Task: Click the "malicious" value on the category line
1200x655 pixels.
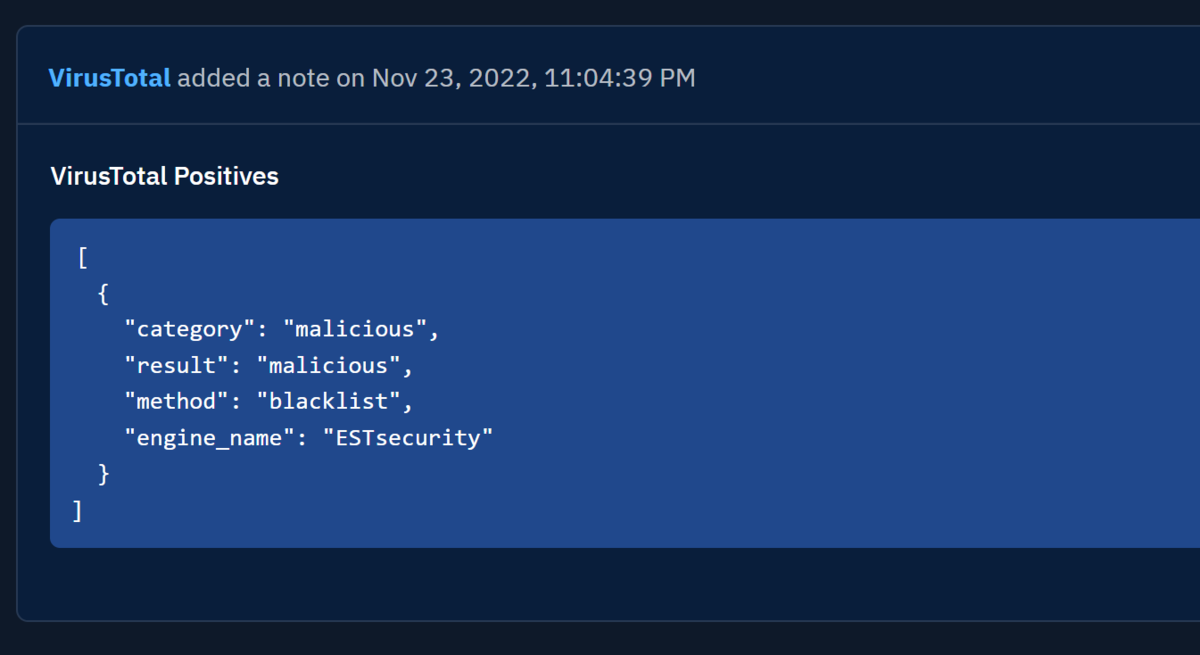Action: pyautogui.click(x=356, y=329)
